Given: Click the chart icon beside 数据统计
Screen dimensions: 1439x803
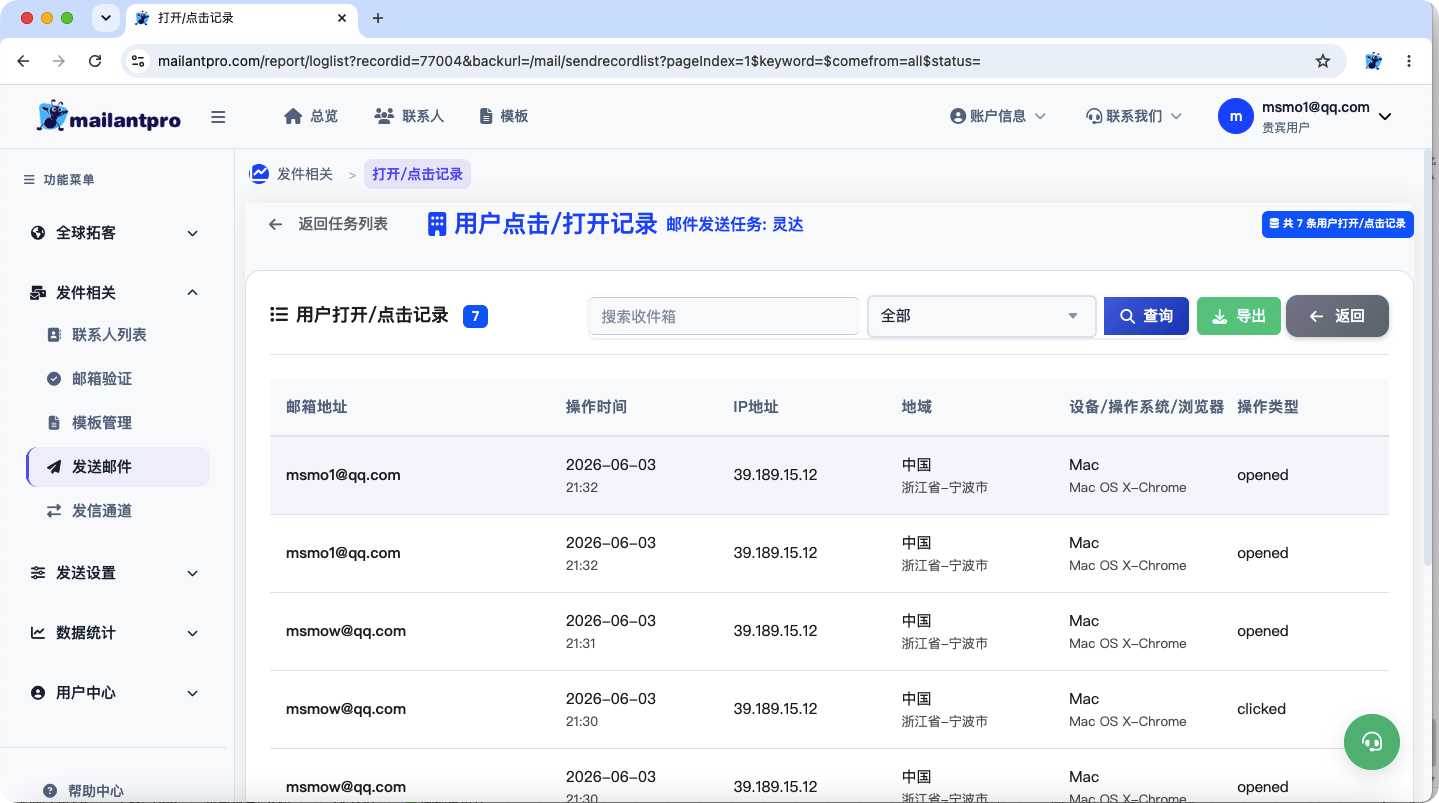Looking at the screenshot, I should pos(38,633).
